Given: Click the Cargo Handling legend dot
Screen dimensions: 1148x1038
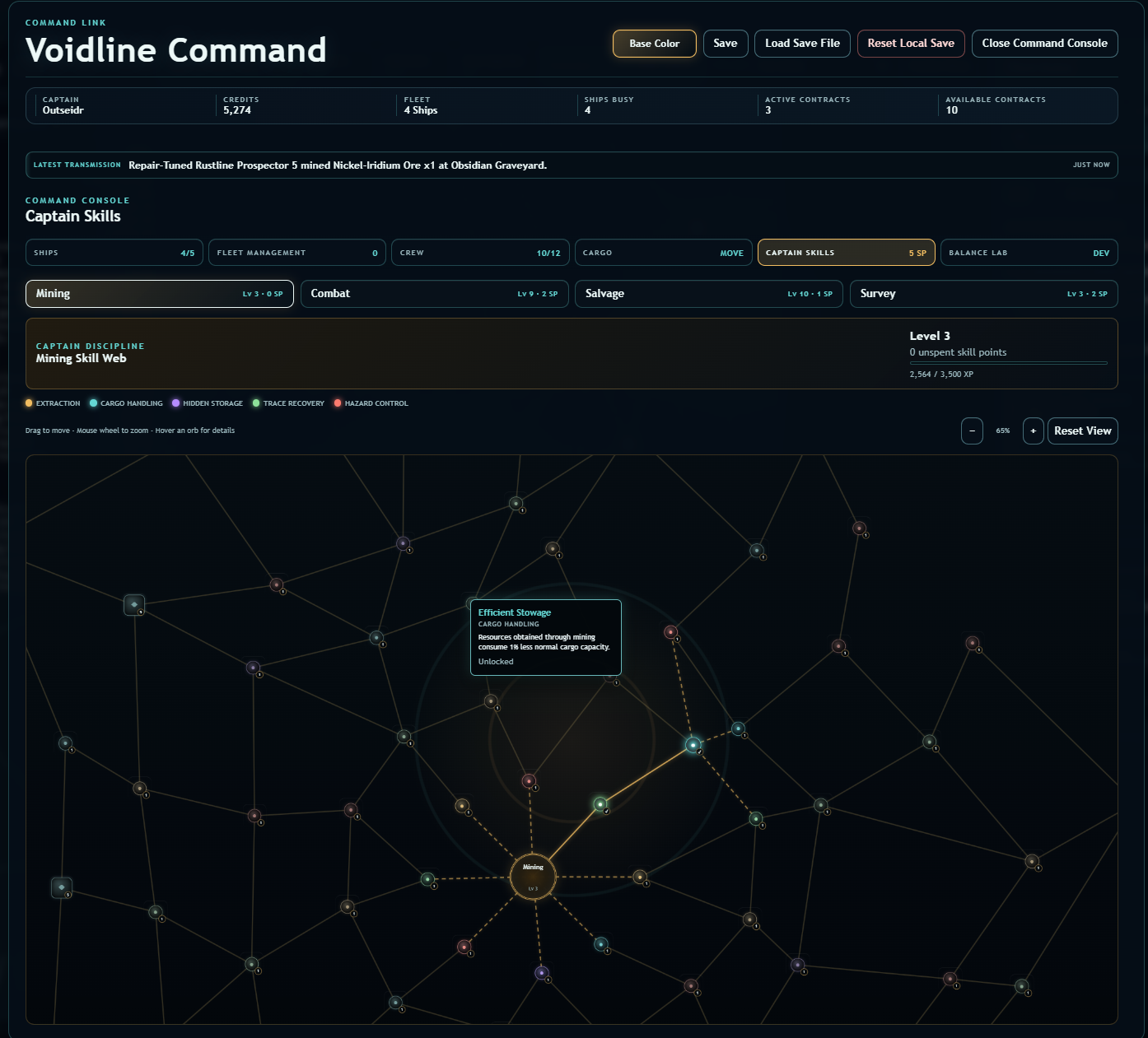Looking at the screenshot, I should coord(93,403).
